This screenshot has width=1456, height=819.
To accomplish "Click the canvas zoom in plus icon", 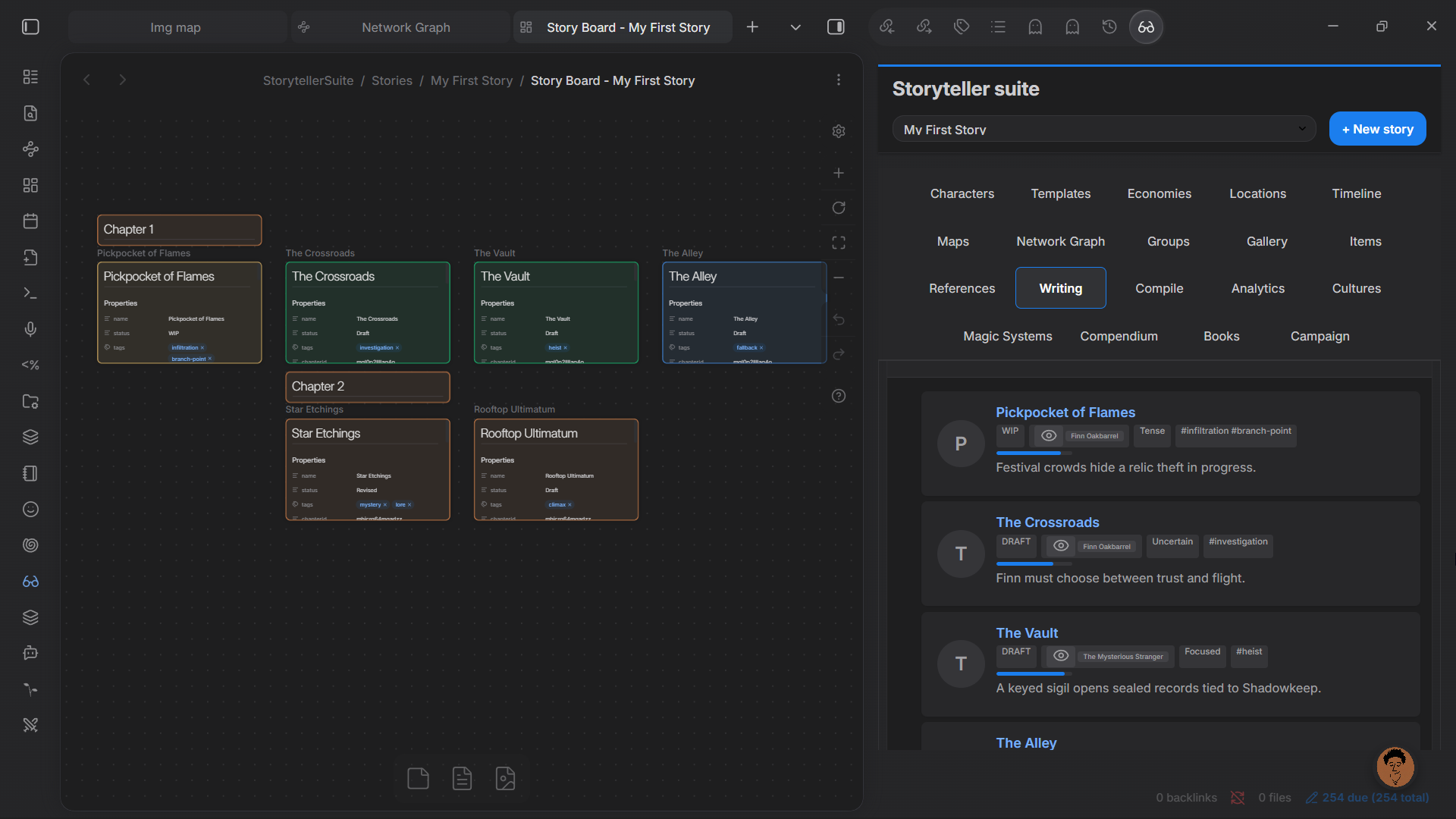I will 839,173.
